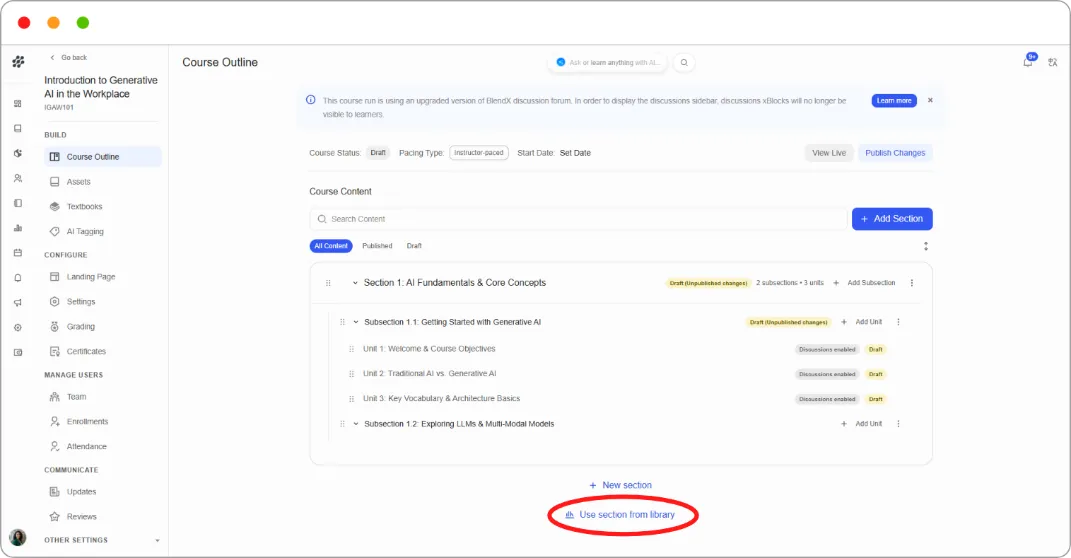Screen dimensions: 1071x558
Task: Click Set Date start date
Action: tap(575, 153)
